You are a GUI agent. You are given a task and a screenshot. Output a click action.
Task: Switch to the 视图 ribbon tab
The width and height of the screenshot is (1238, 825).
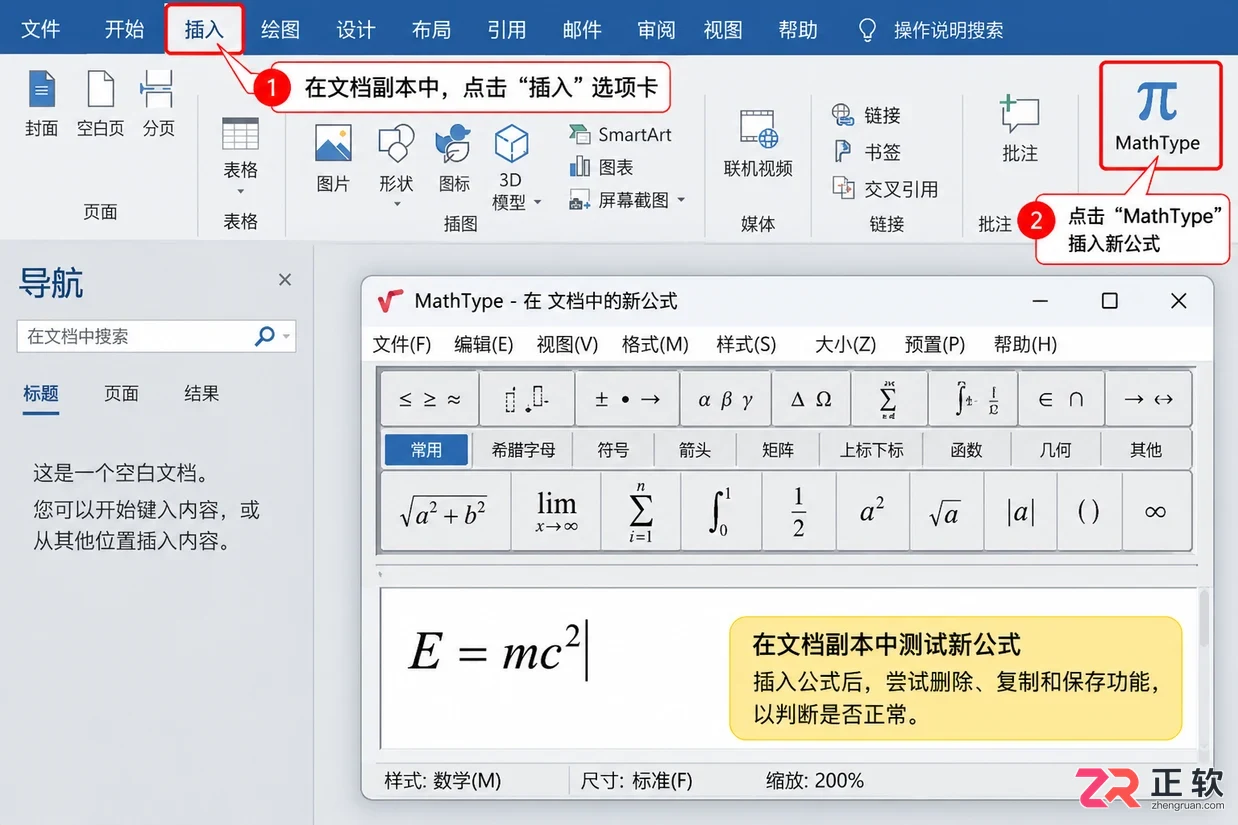coord(723,30)
